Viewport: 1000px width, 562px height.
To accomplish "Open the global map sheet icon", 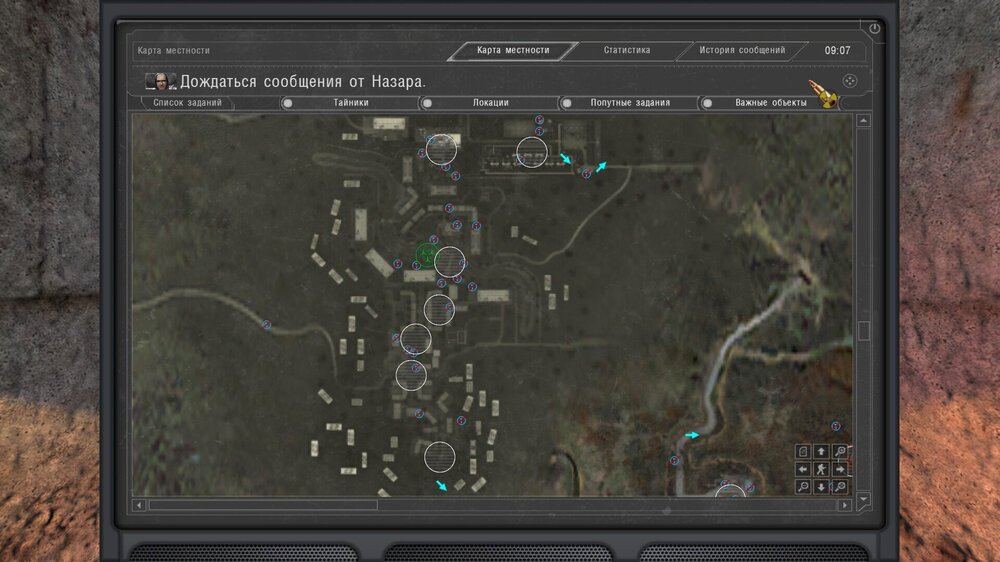I will pos(803,452).
